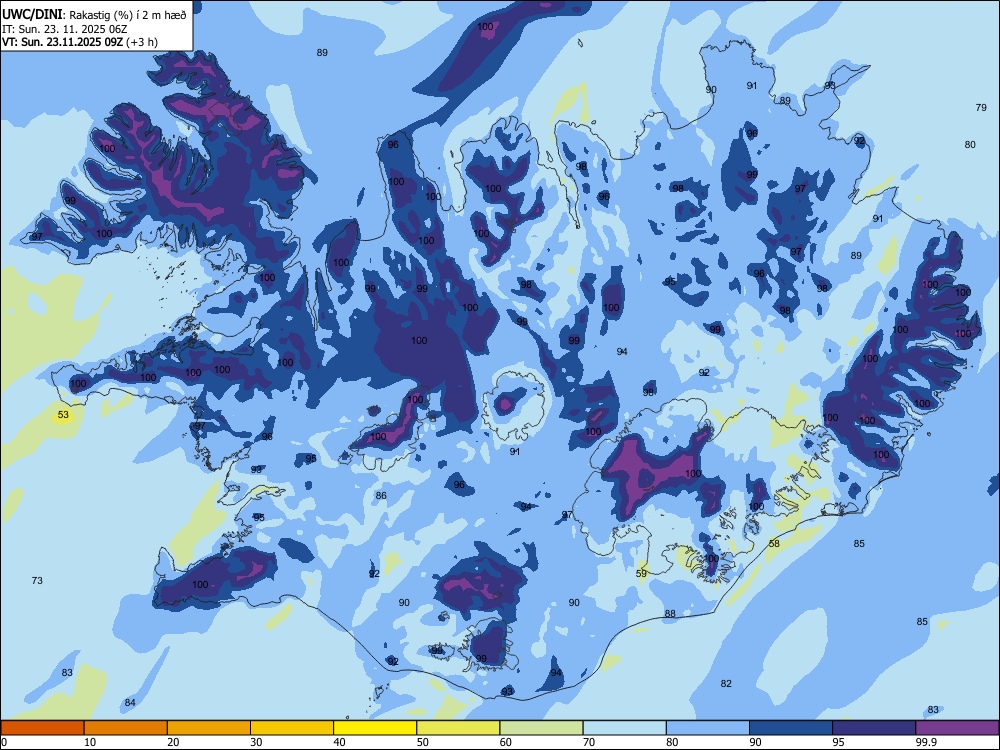Click the dark orange 0–10 legend swatch
Image resolution: width=1000 pixels, height=750 pixels.
[x=43, y=728]
